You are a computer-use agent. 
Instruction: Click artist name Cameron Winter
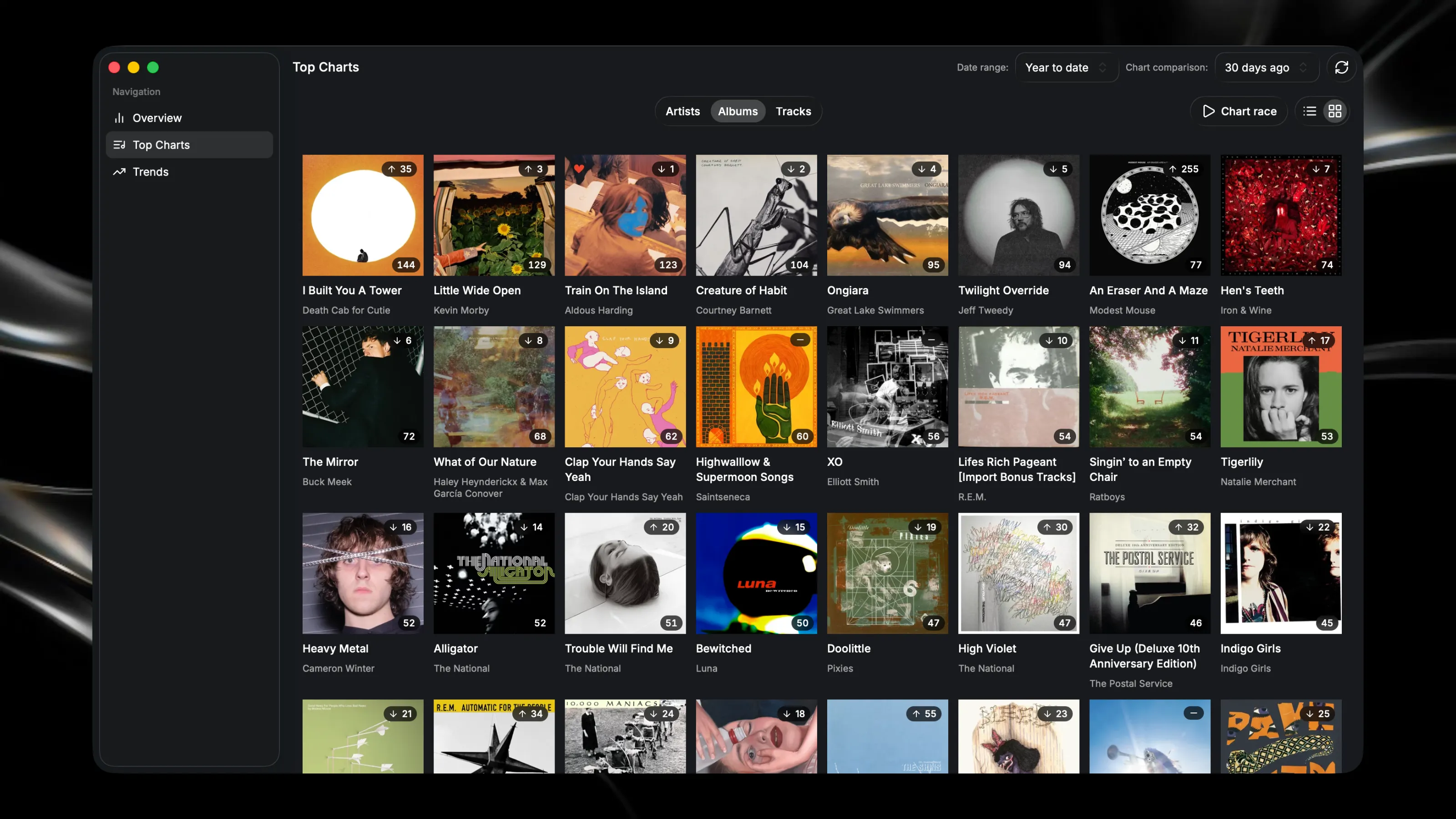point(338,668)
